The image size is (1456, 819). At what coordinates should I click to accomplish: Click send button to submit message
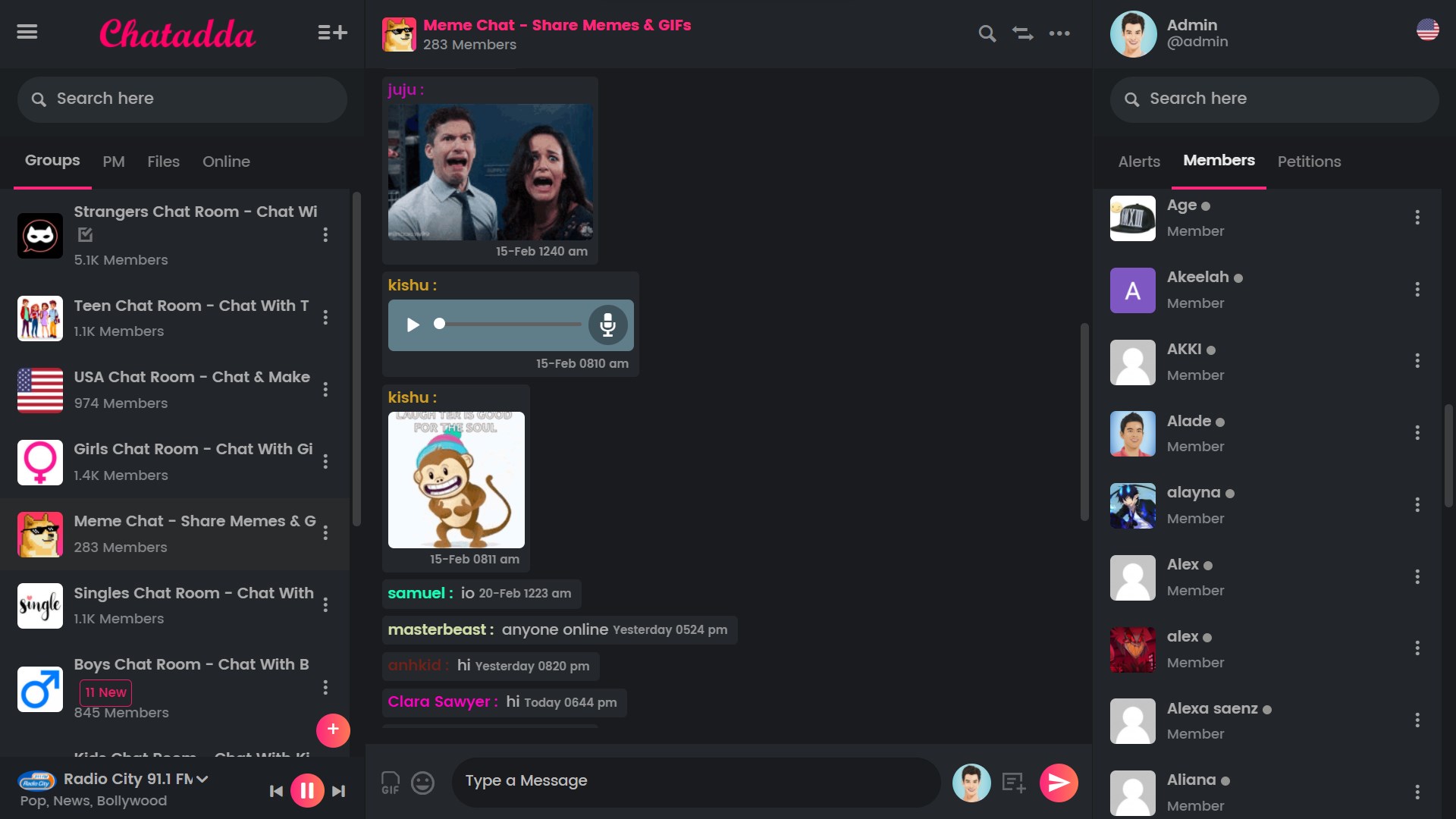[1058, 782]
